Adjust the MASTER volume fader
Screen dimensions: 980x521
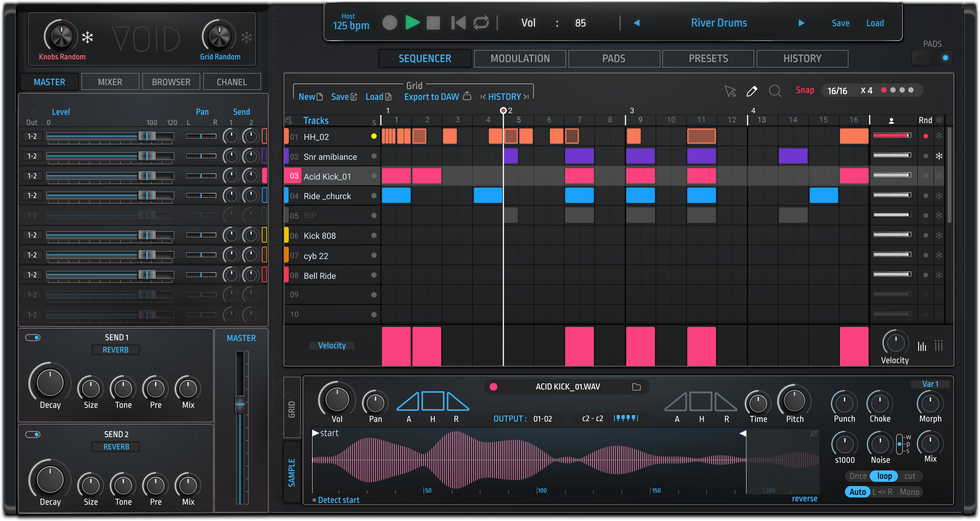tap(240, 404)
